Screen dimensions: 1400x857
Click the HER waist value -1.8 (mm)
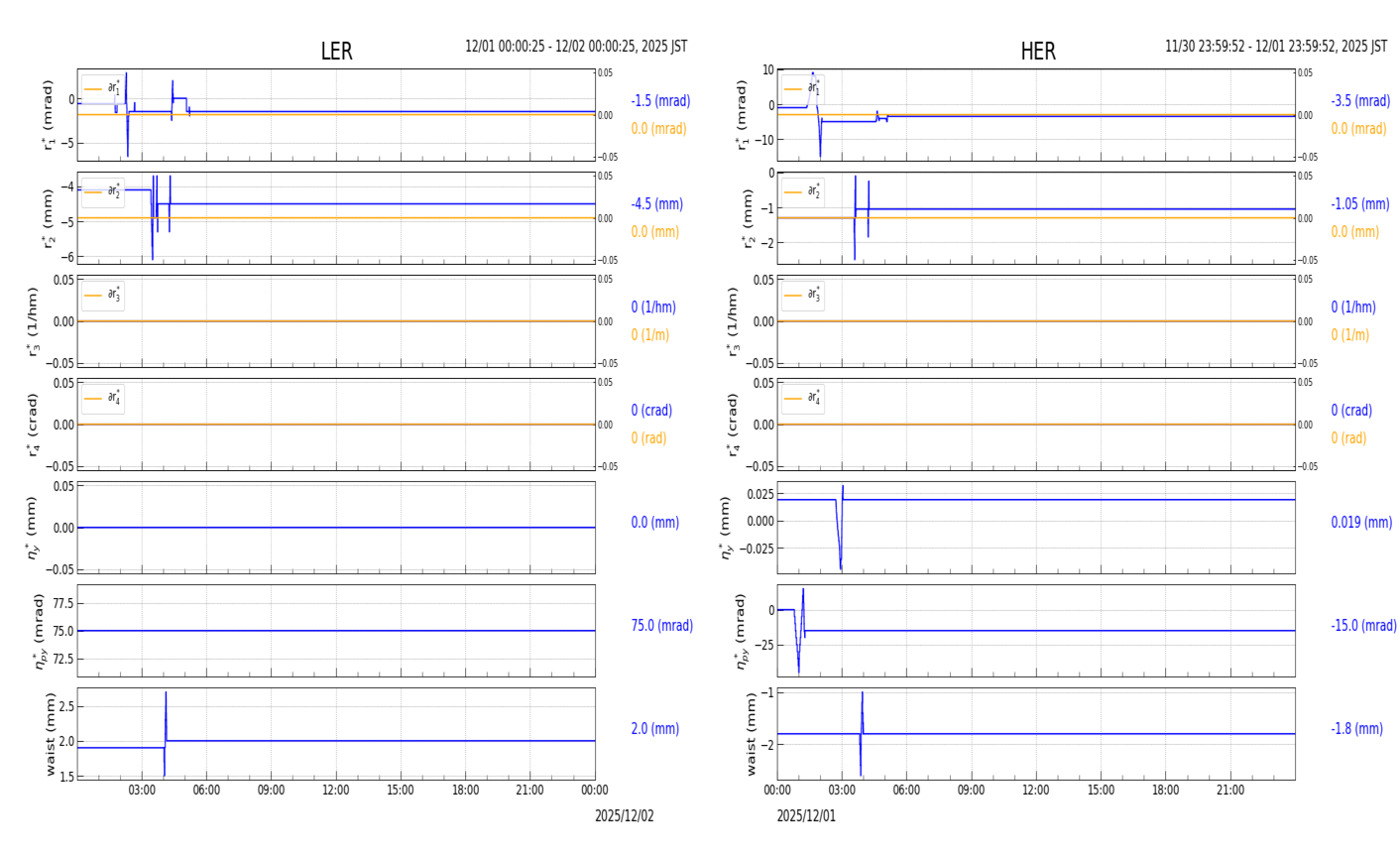[1357, 729]
